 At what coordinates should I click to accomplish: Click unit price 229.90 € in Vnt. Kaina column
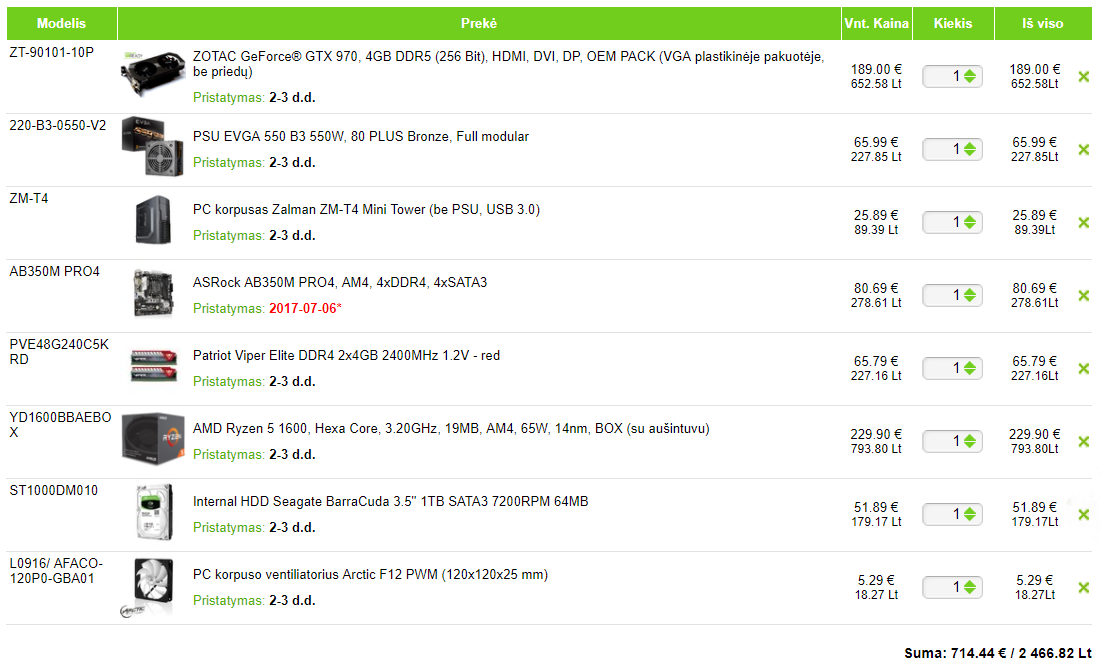point(876,434)
